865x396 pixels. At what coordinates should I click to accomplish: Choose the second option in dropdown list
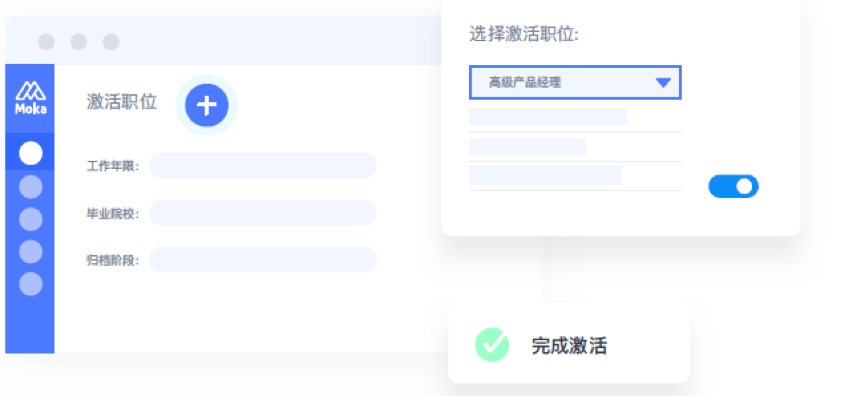[x=527, y=147]
